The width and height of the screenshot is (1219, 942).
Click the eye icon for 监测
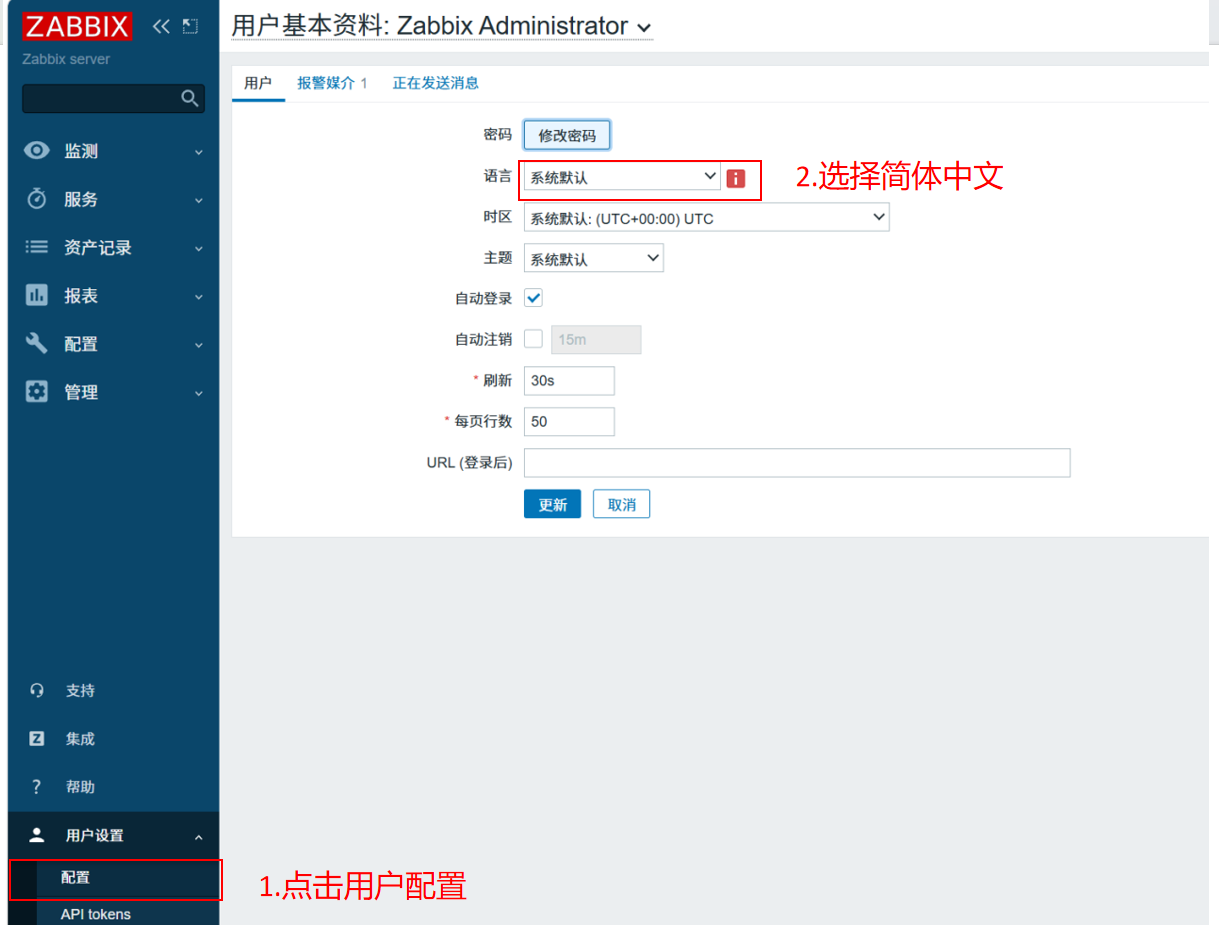37,151
